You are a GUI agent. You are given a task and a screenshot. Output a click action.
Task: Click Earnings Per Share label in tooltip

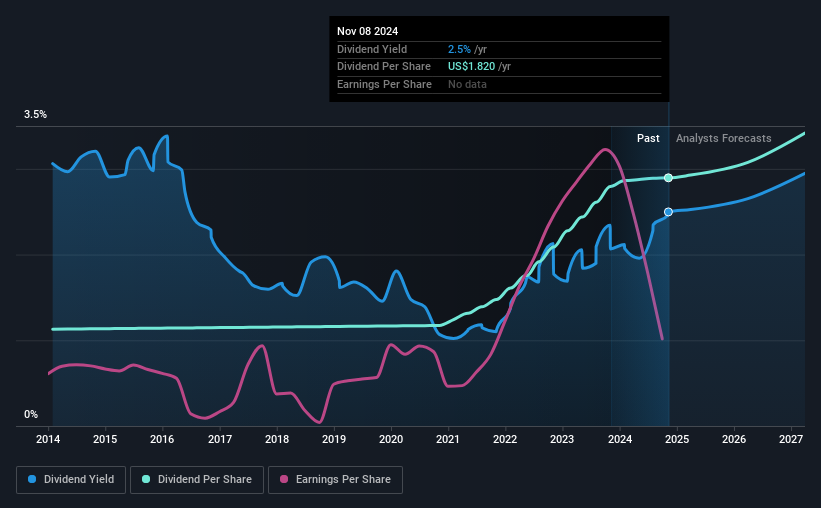[384, 84]
